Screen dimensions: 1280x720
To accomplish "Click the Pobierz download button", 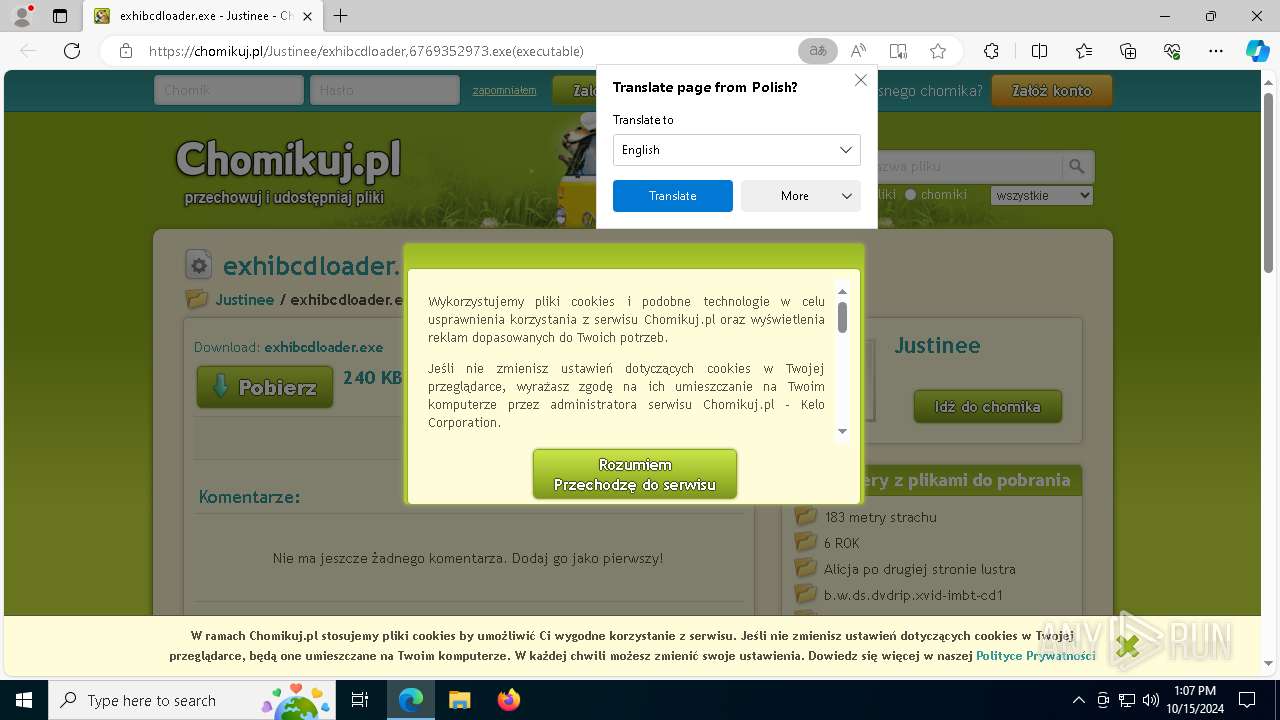I will point(265,387).
